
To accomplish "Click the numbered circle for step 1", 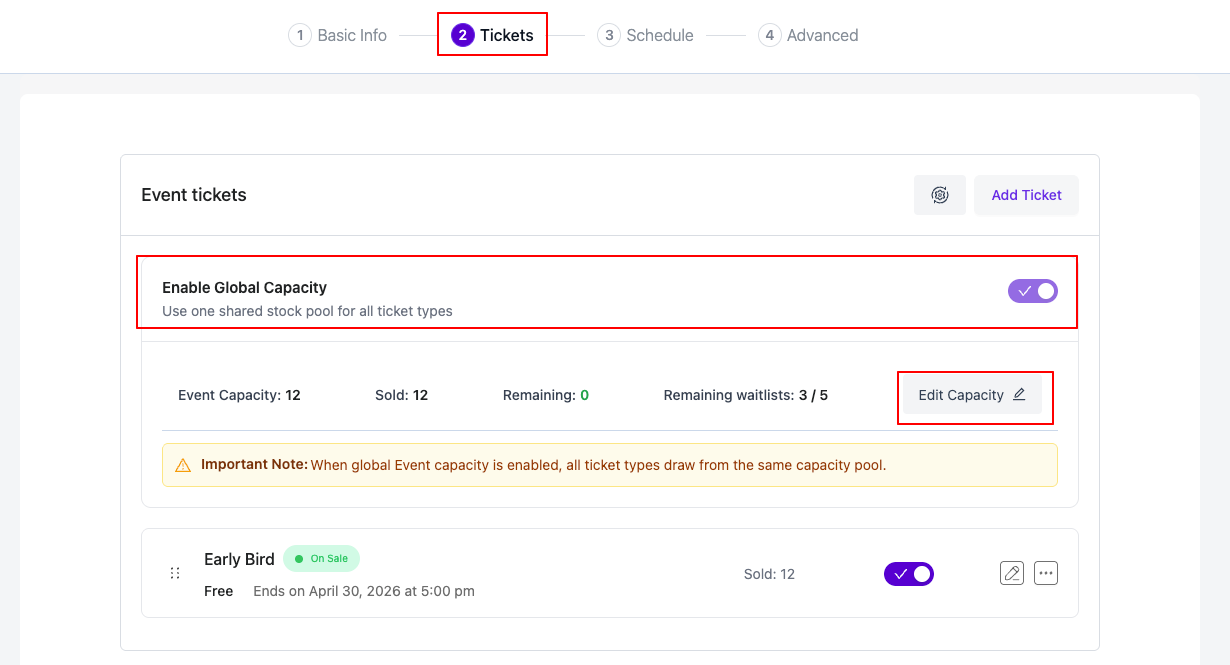I will (300, 34).
